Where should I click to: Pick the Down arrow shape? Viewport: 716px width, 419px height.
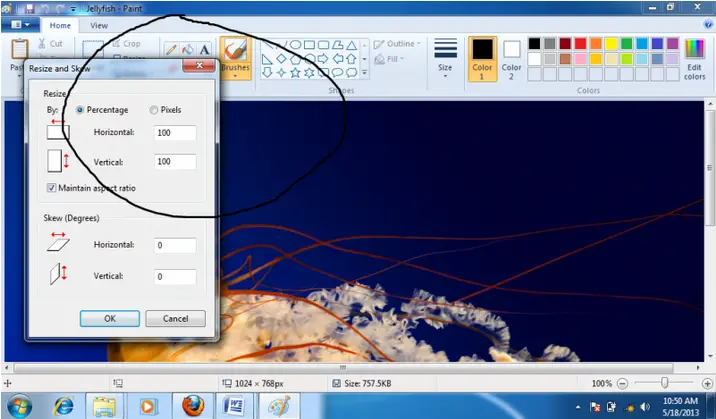coord(267,73)
